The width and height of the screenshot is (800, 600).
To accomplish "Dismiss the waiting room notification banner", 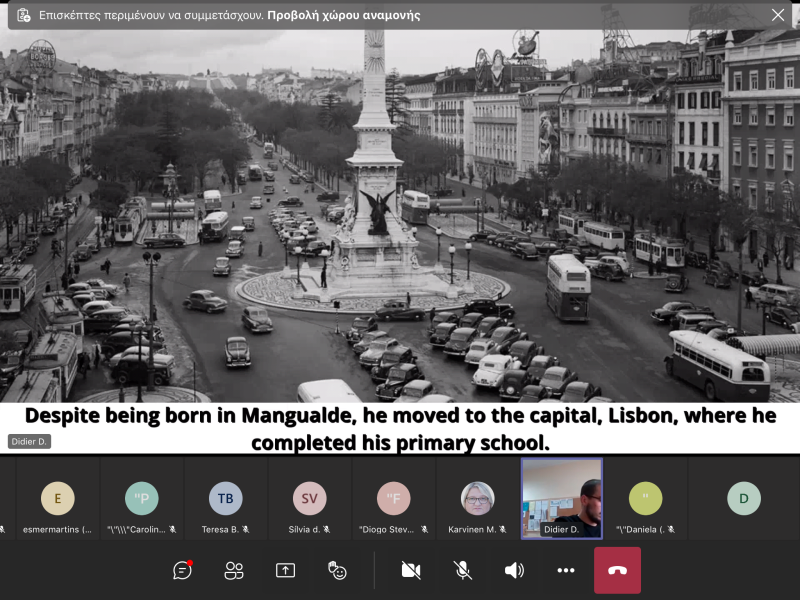I will click(778, 15).
